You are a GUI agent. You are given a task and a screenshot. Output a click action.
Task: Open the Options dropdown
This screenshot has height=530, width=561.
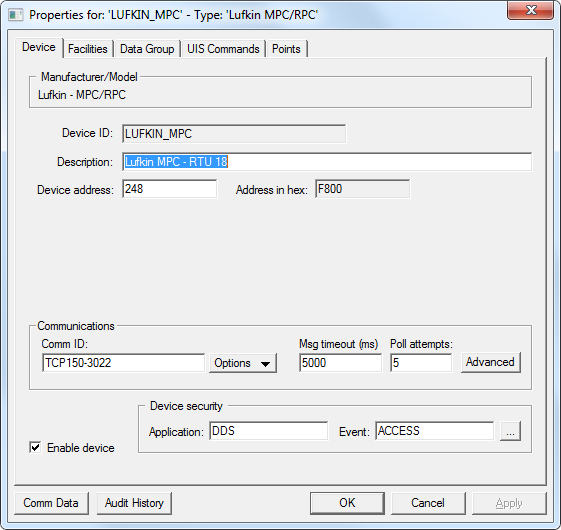(243, 363)
